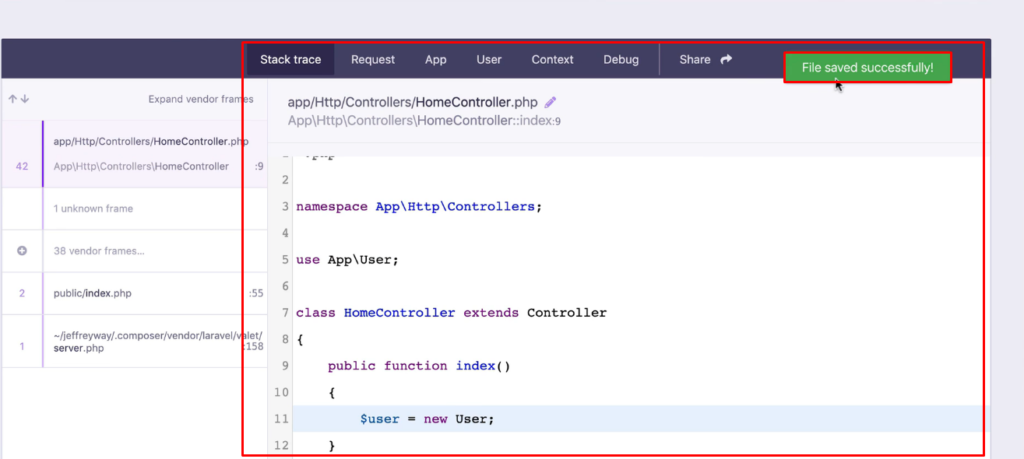The width and height of the screenshot is (1024, 459).
Task: Click the public function index() line
Action: (x=419, y=366)
